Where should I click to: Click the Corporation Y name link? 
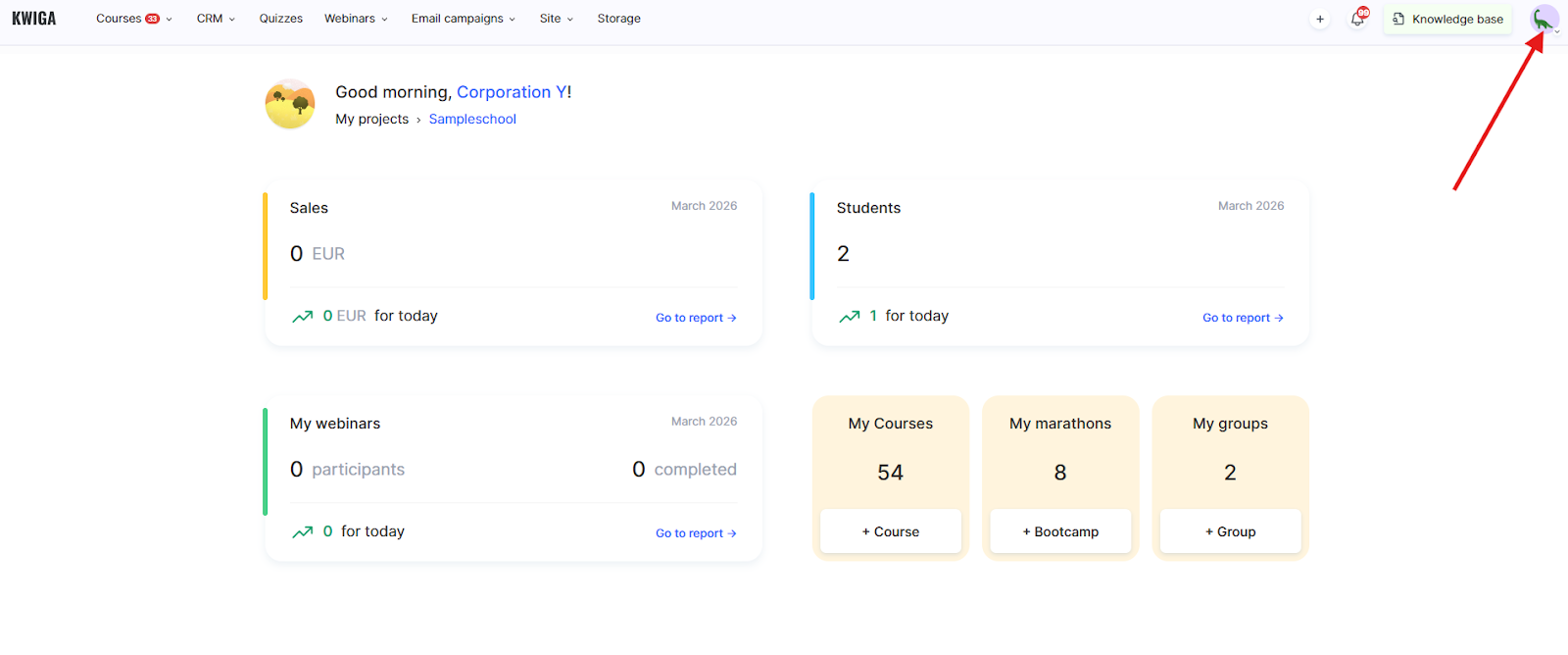(511, 92)
